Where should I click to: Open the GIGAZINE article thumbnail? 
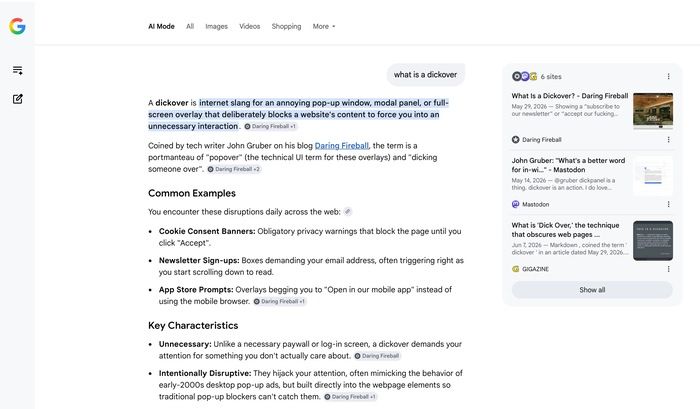coord(653,241)
